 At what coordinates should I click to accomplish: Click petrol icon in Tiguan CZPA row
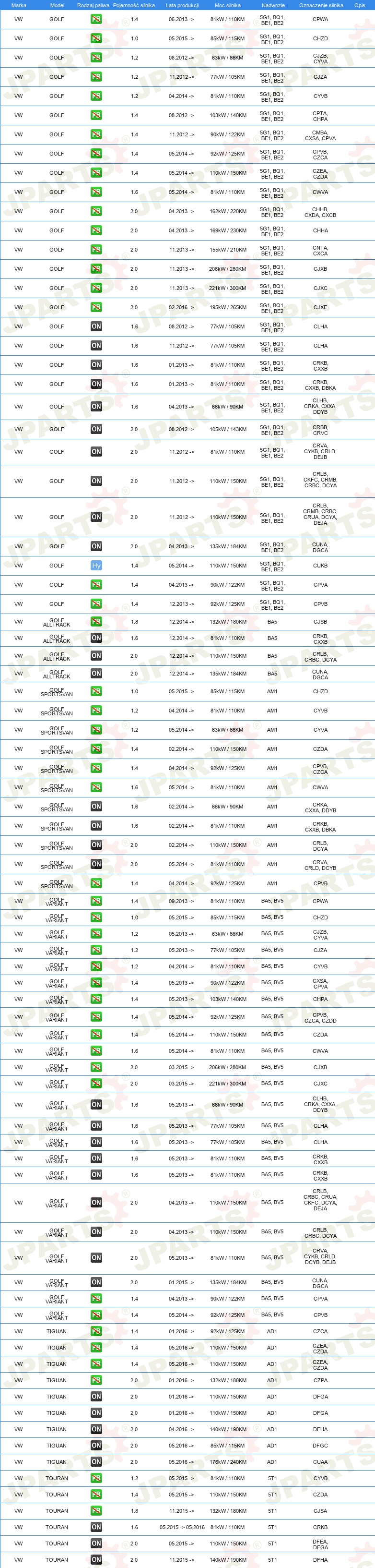(96, 1380)
